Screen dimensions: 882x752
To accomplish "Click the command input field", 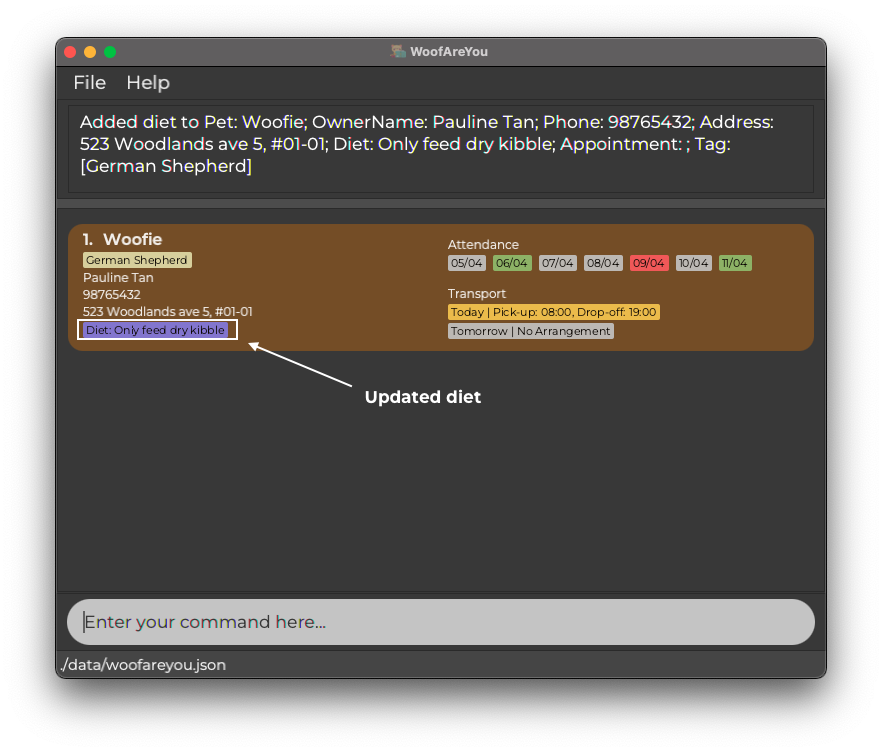I will [440, 622].
